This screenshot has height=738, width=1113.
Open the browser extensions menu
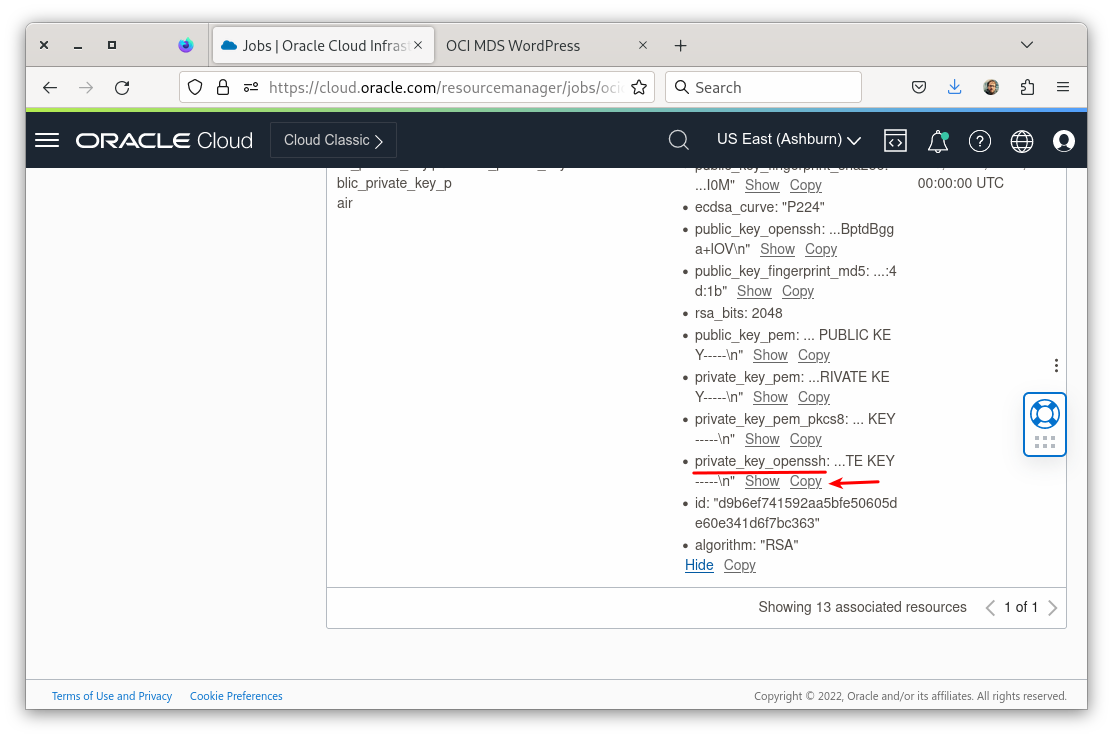1027,87
